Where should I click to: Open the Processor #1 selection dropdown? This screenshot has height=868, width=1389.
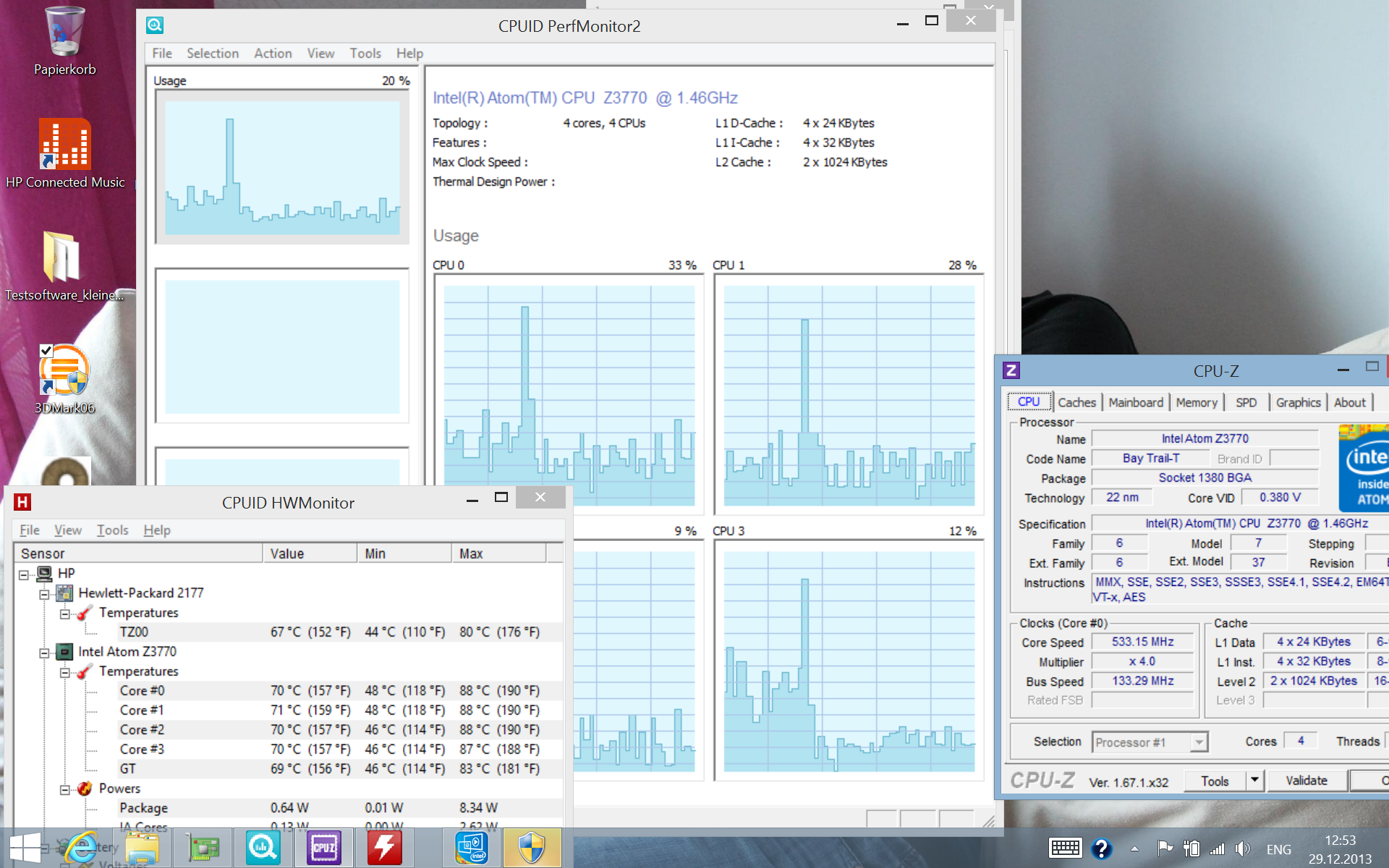[x=1199, y=742]
